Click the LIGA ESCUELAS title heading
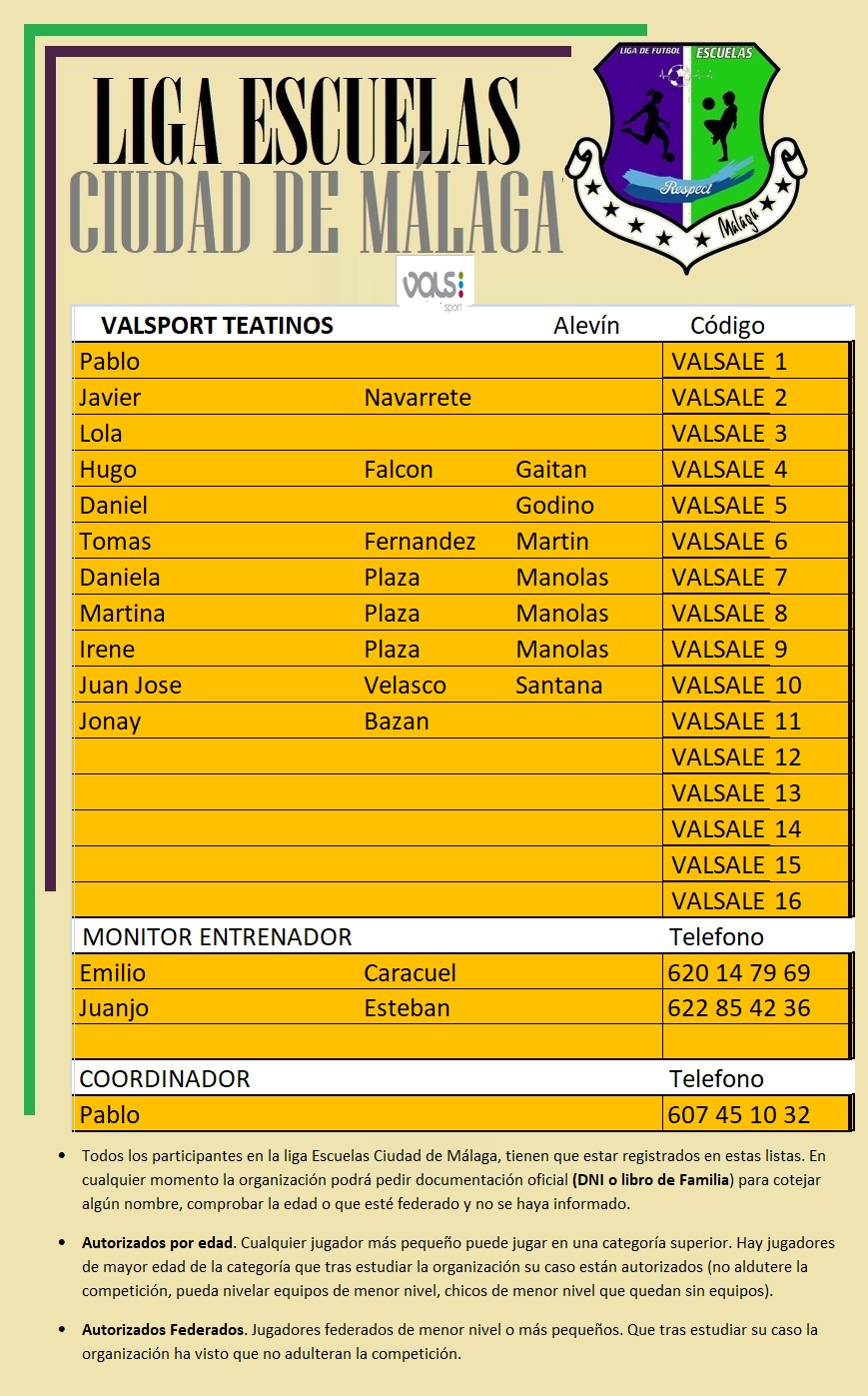The height and width of the screenshot is (1396, 868). pos(307,121)
